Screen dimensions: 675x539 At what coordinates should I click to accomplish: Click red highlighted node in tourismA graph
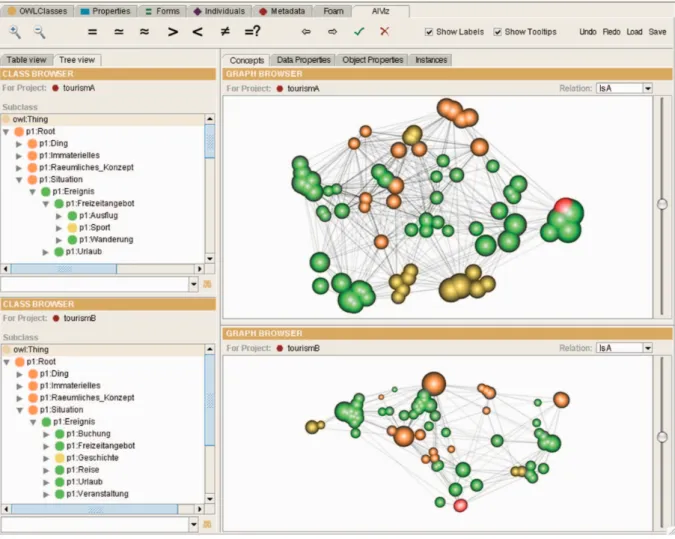coord(564,207)
